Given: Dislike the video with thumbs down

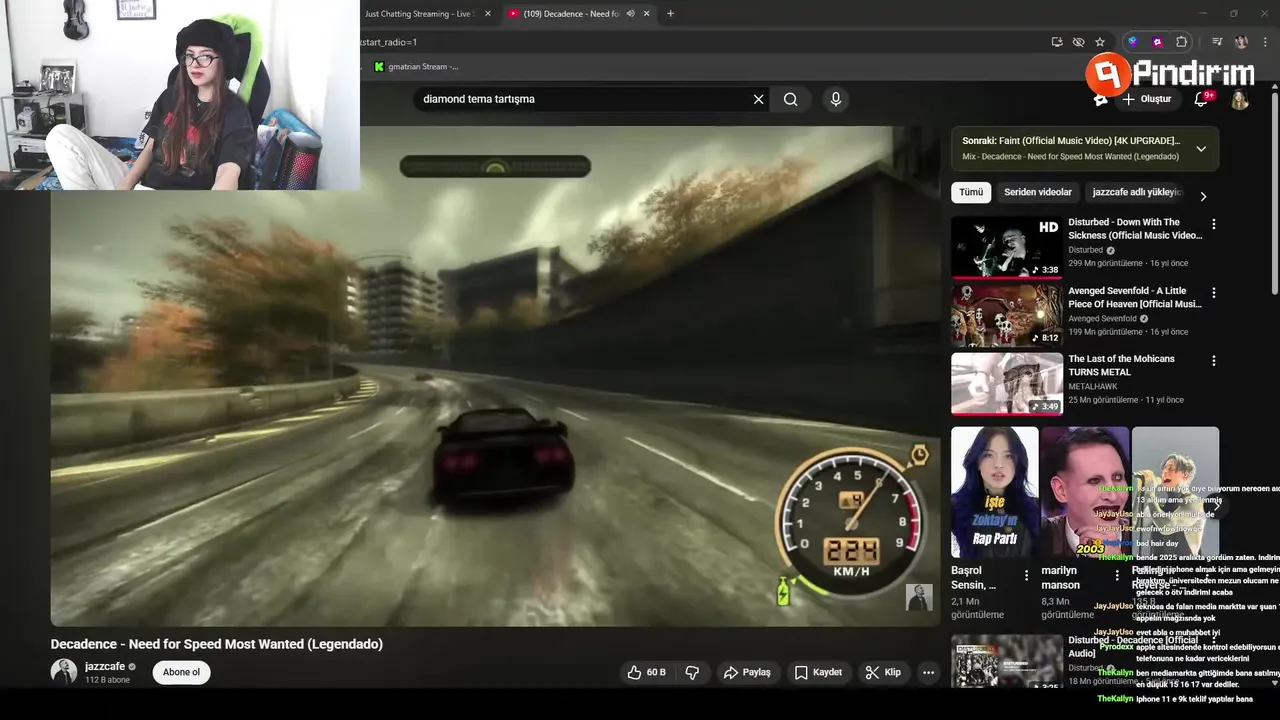Looking at the screenshot, I should 692,672.
